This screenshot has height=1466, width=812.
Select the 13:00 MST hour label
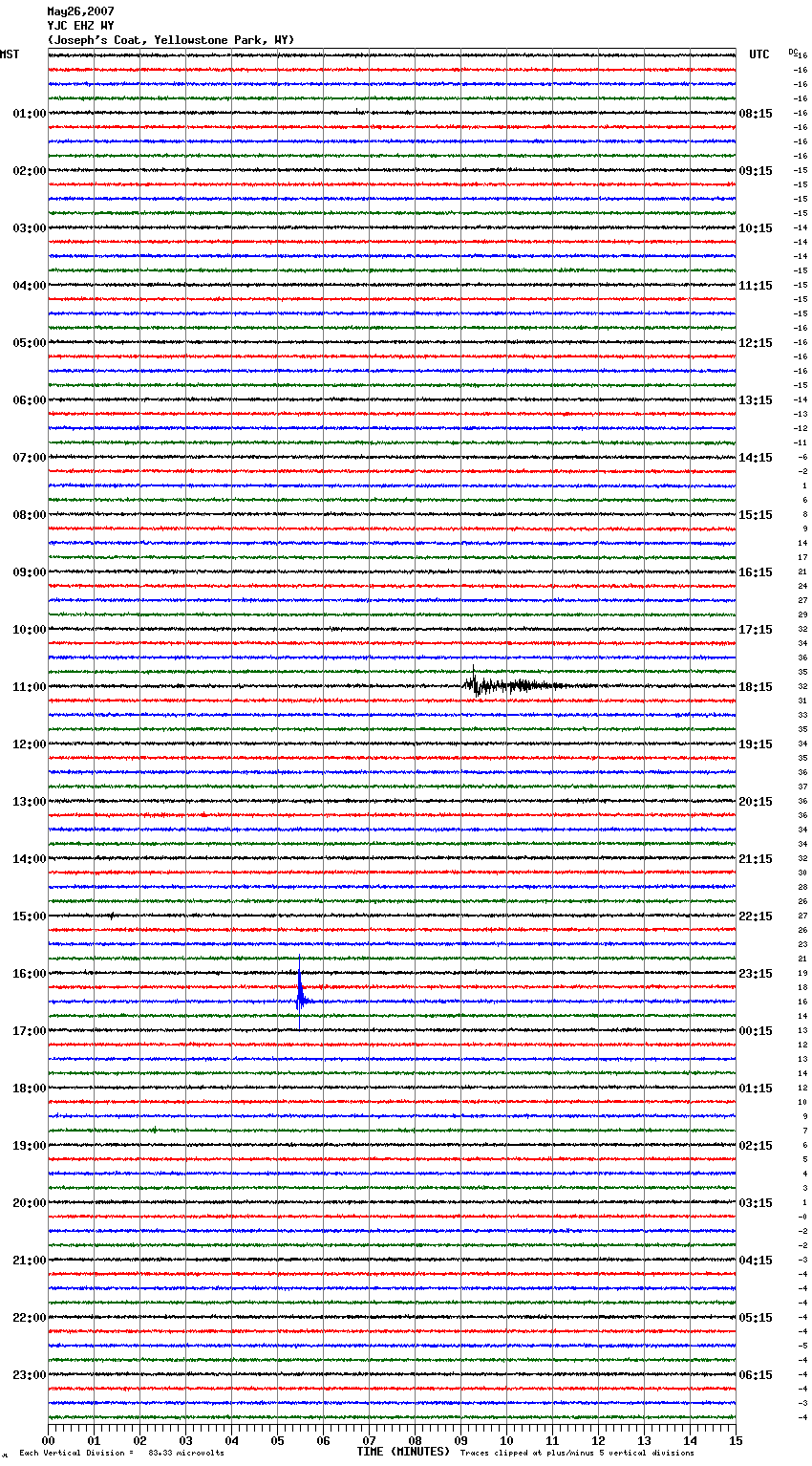[x=29, y=802]
